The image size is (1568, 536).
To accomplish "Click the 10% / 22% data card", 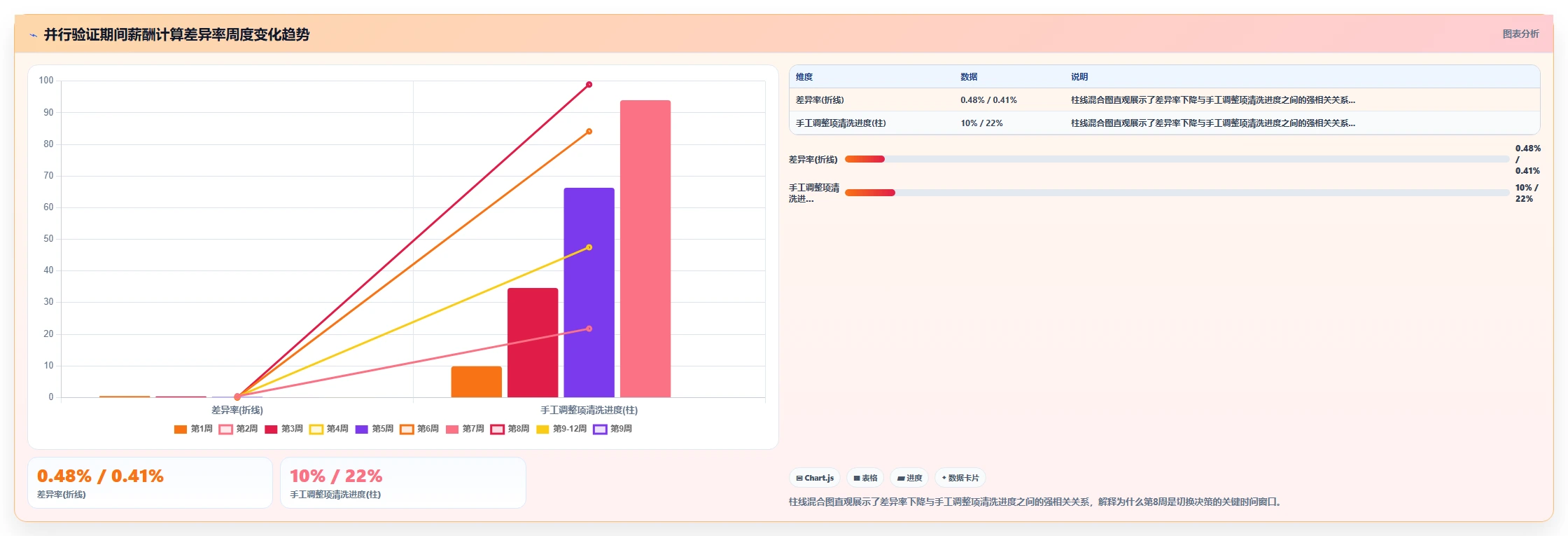I will click(403, 483).
